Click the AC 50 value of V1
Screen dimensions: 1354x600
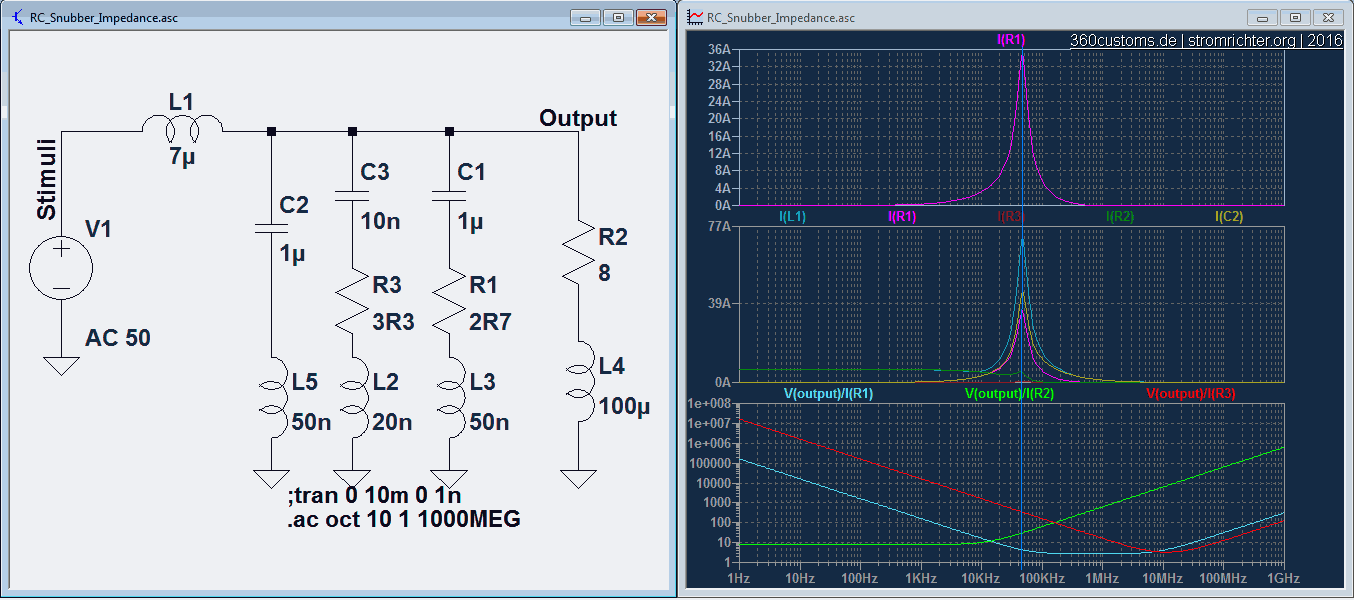click(118, 338)
